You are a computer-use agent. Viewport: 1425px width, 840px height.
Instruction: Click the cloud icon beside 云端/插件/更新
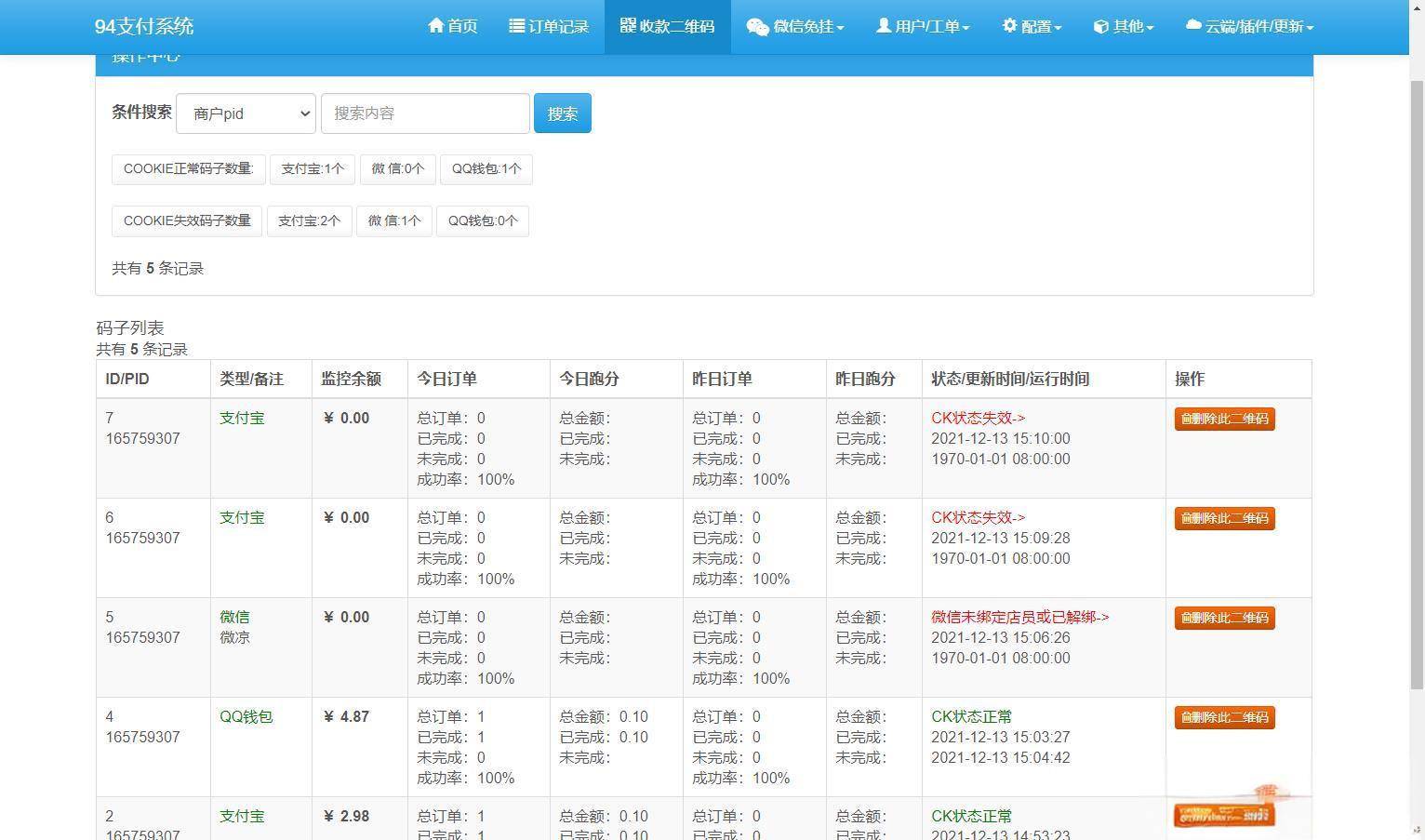(x=1193, y=26)
